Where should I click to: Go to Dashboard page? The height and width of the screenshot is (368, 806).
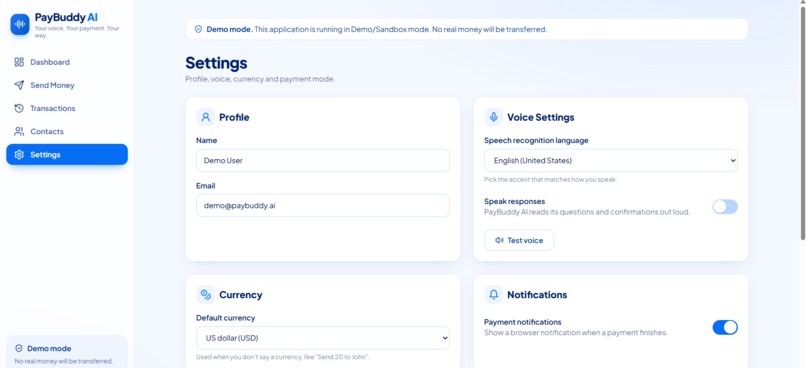point(67,62)
